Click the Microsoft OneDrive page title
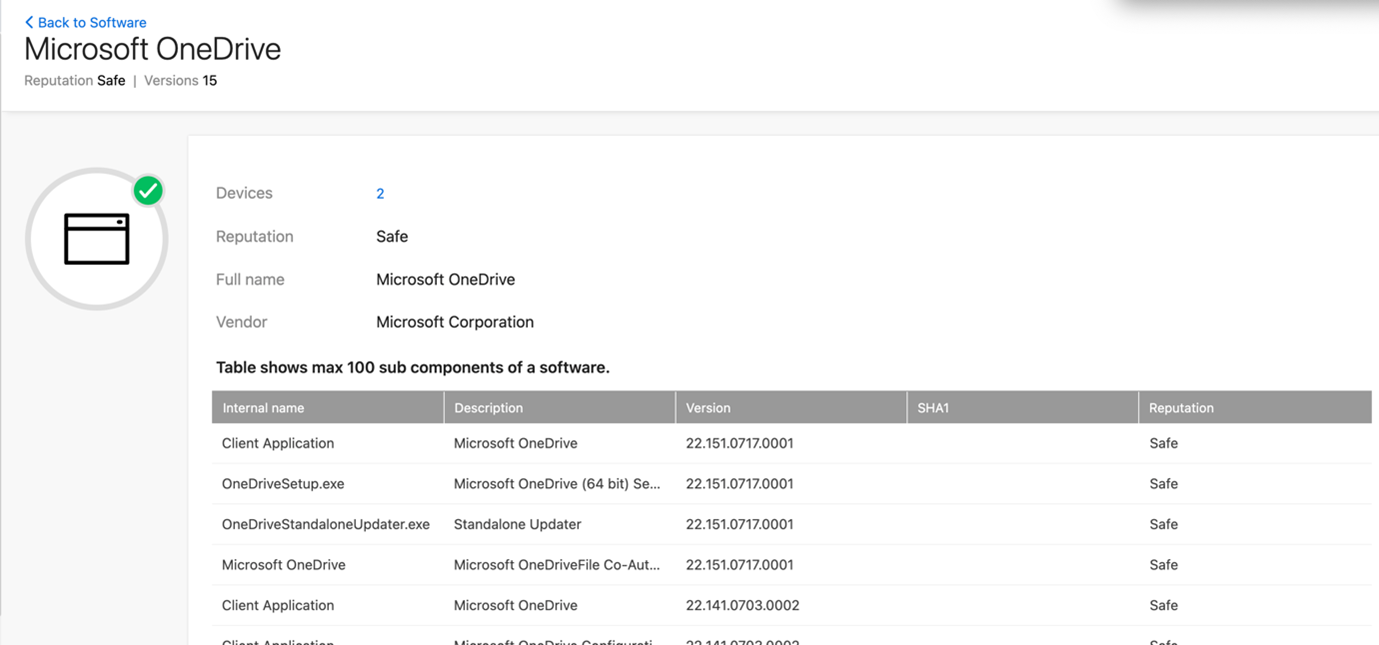Screen dimensions: 1379x645 click(x=152, y=49)
